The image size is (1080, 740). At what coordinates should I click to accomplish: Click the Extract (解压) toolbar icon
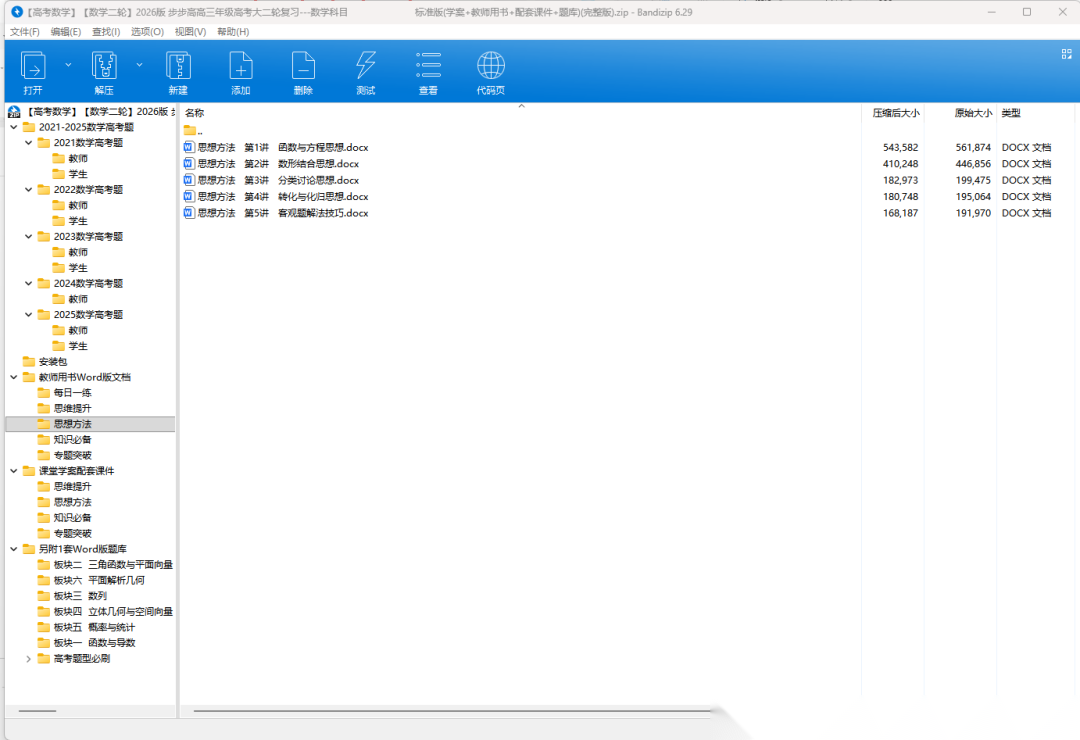click(104, 67)
